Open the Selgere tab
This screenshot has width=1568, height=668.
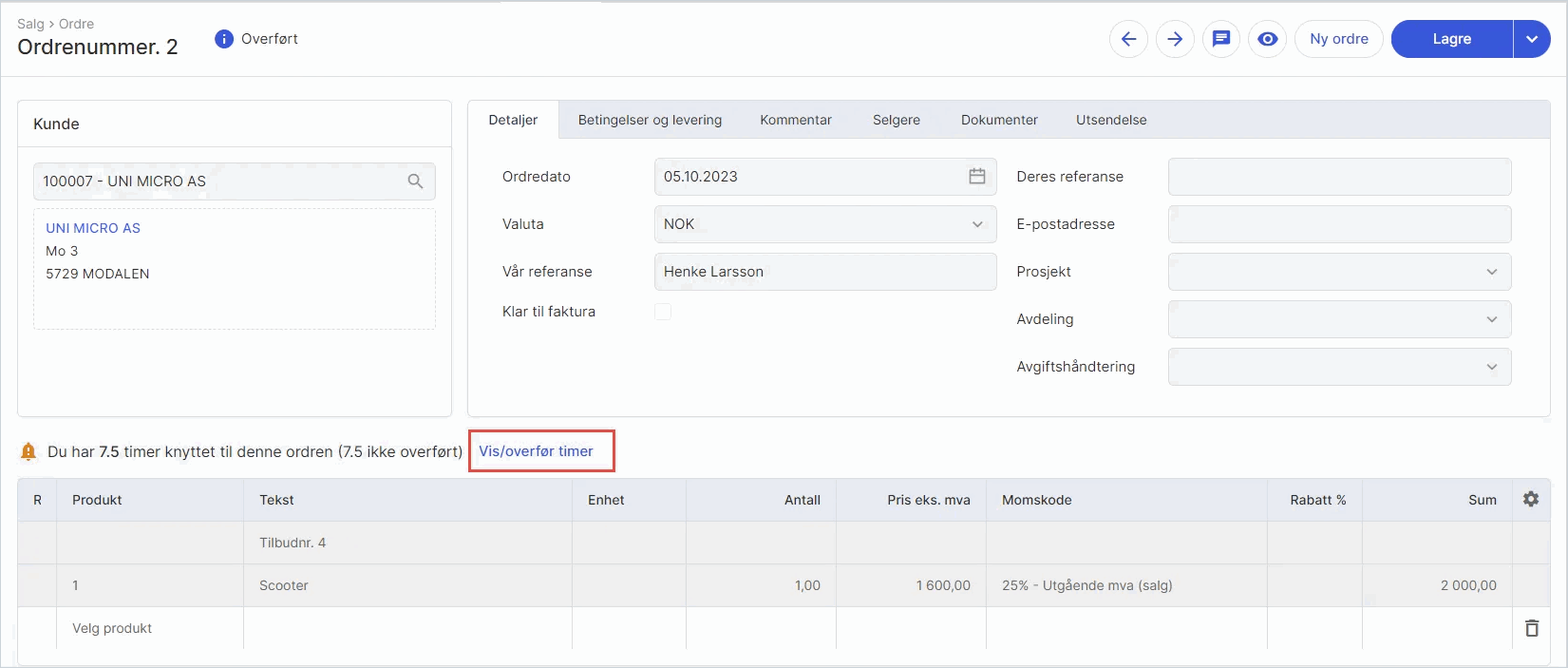tap(897, 120)
